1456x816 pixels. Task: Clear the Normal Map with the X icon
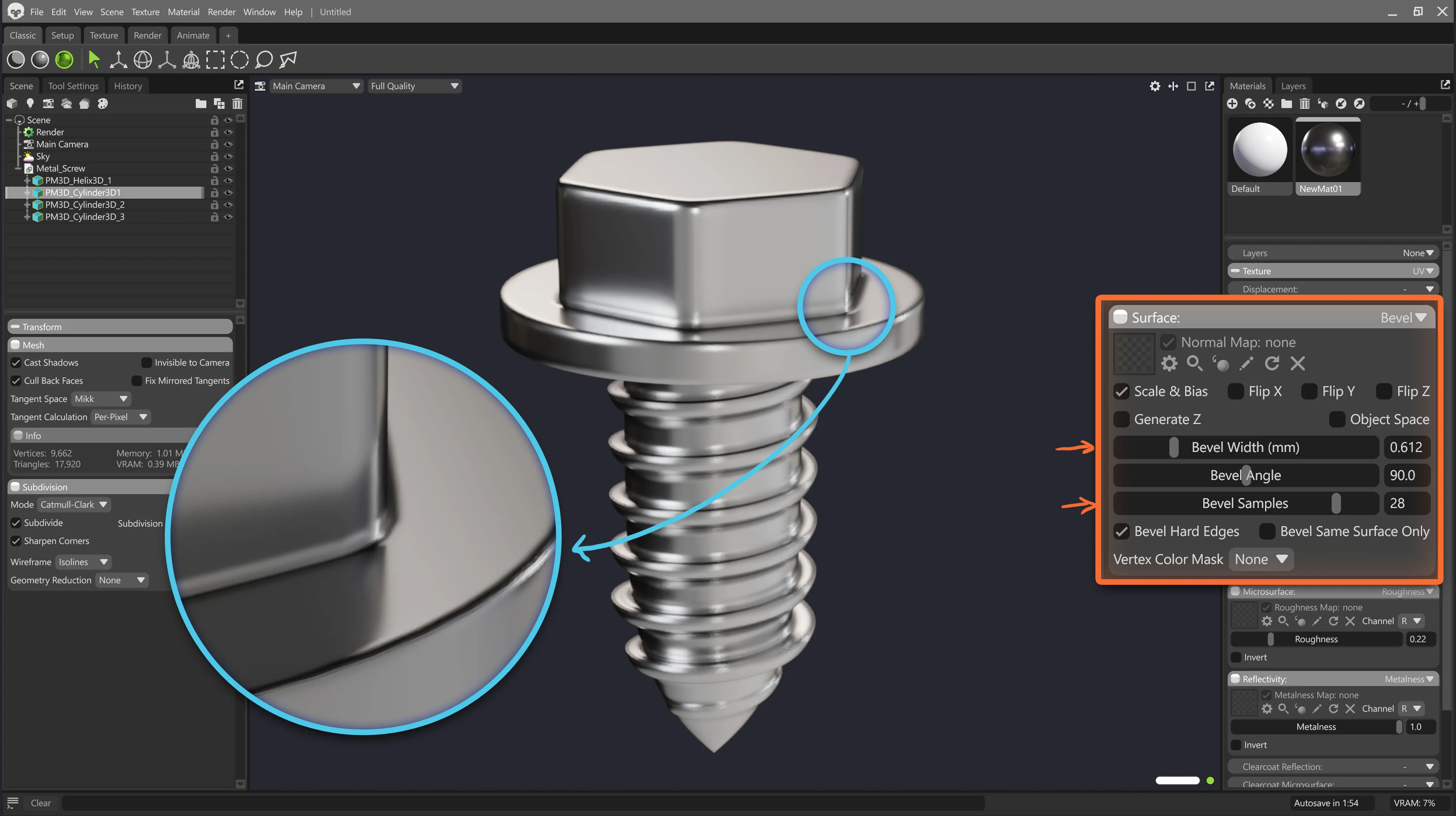coord(1298,363)
